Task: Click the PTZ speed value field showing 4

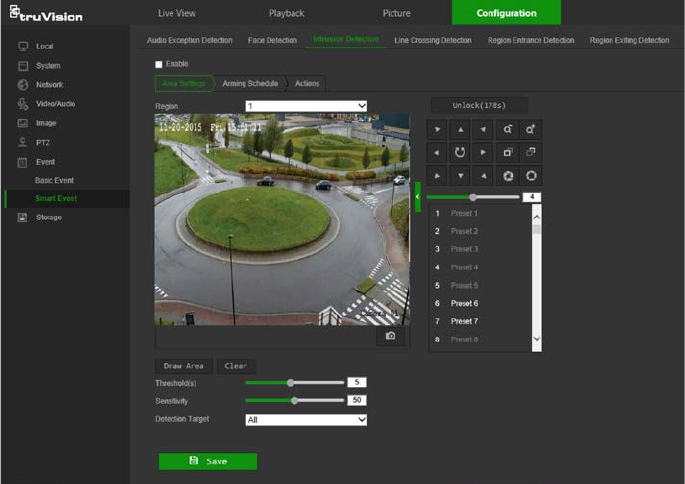Action: click(532, 197)
